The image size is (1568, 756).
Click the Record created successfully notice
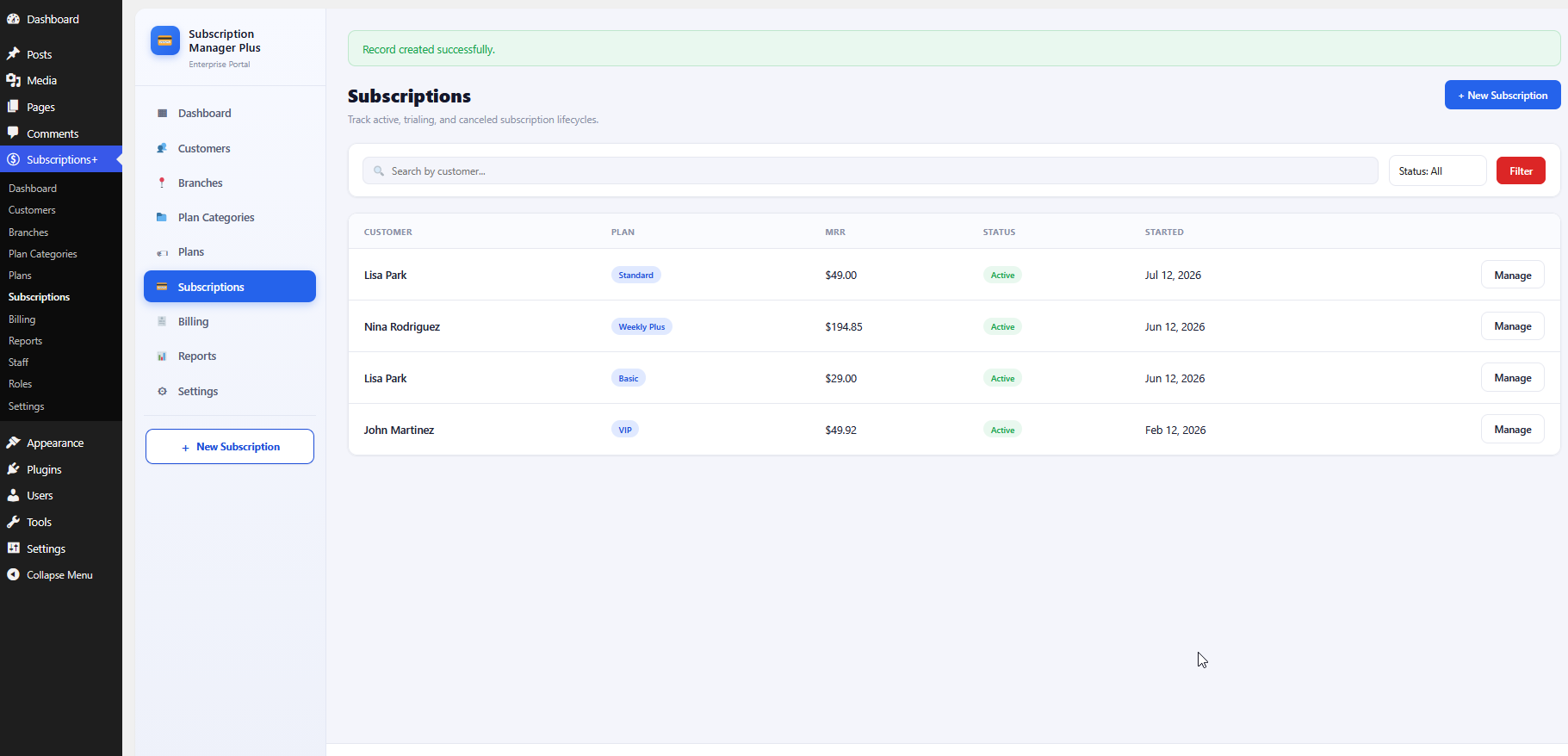coord(954,48)
